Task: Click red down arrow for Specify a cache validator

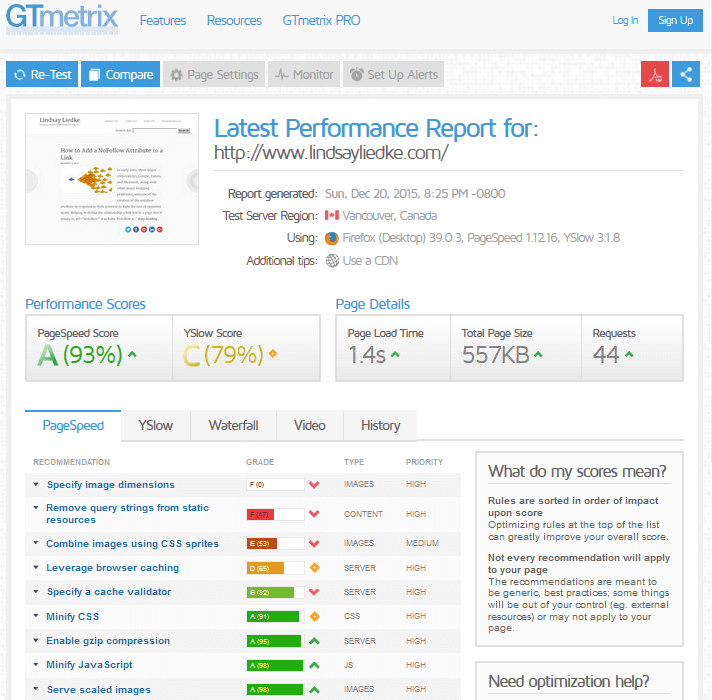Action: [x=314, y=592]
